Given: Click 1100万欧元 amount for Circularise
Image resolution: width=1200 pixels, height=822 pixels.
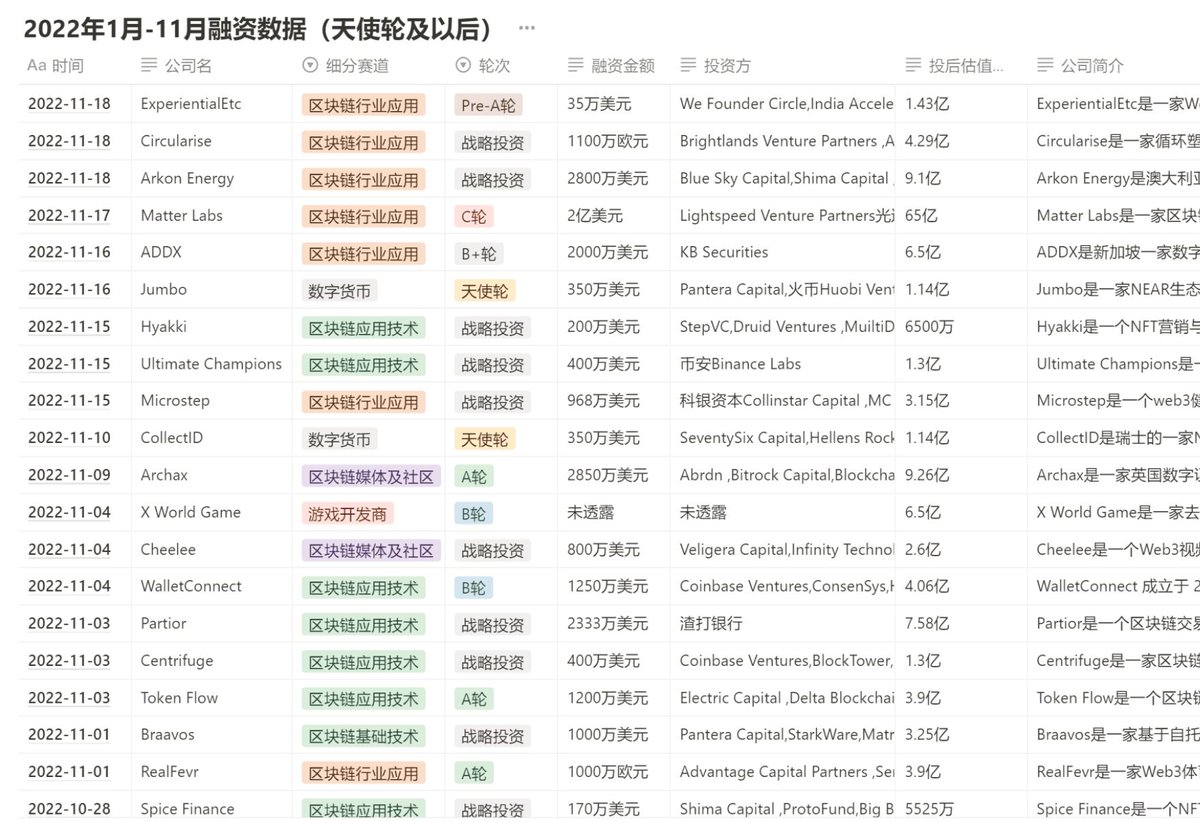Looking at the screenshot, I should pos(607,141).
